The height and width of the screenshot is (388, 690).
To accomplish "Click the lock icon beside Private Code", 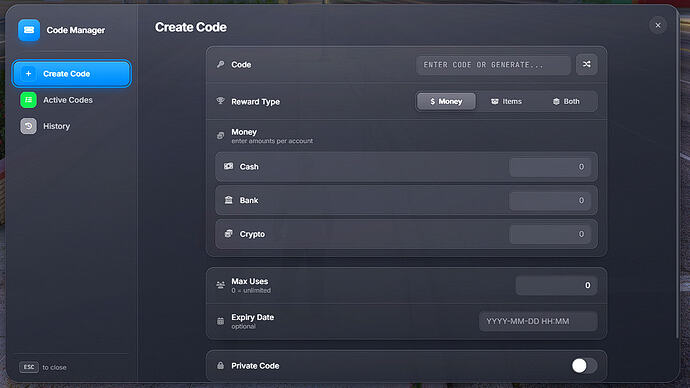I will (x=220, y=366).
